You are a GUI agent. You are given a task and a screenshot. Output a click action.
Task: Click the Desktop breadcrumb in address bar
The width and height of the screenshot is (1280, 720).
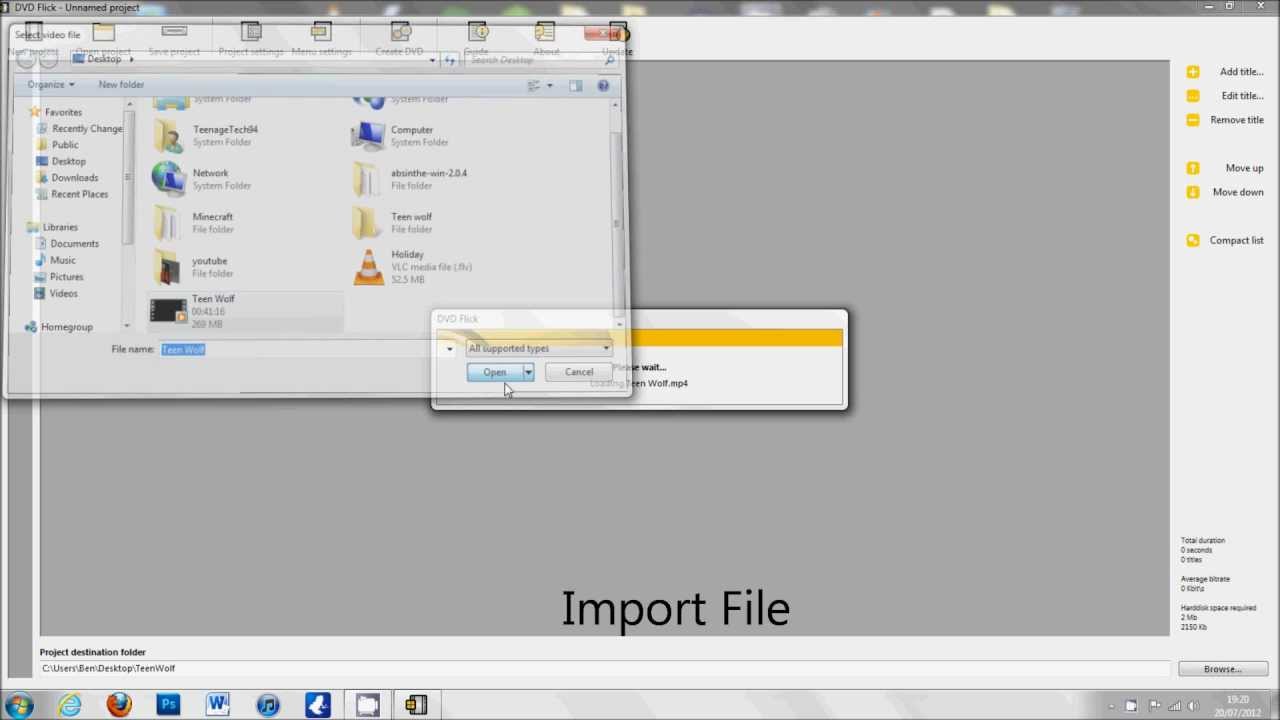[x=103, y=59]
